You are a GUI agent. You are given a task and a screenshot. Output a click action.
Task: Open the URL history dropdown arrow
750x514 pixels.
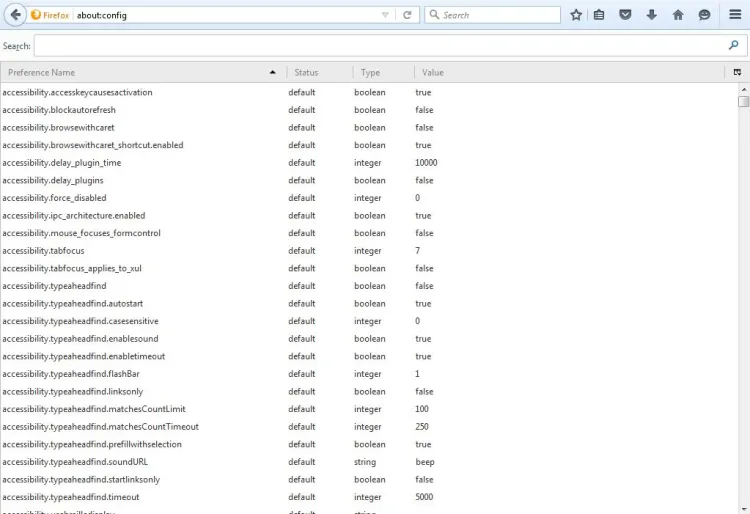coord(385,15)
